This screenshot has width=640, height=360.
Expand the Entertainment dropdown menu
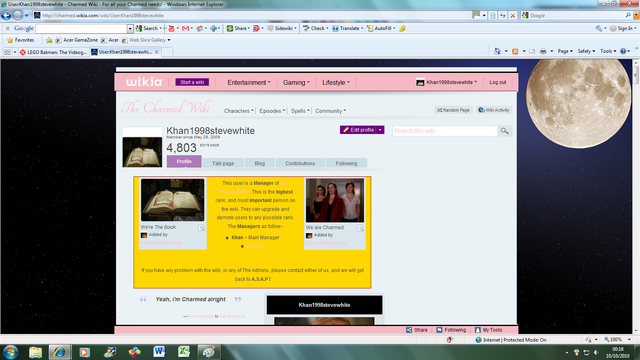(x=249, y=82)
